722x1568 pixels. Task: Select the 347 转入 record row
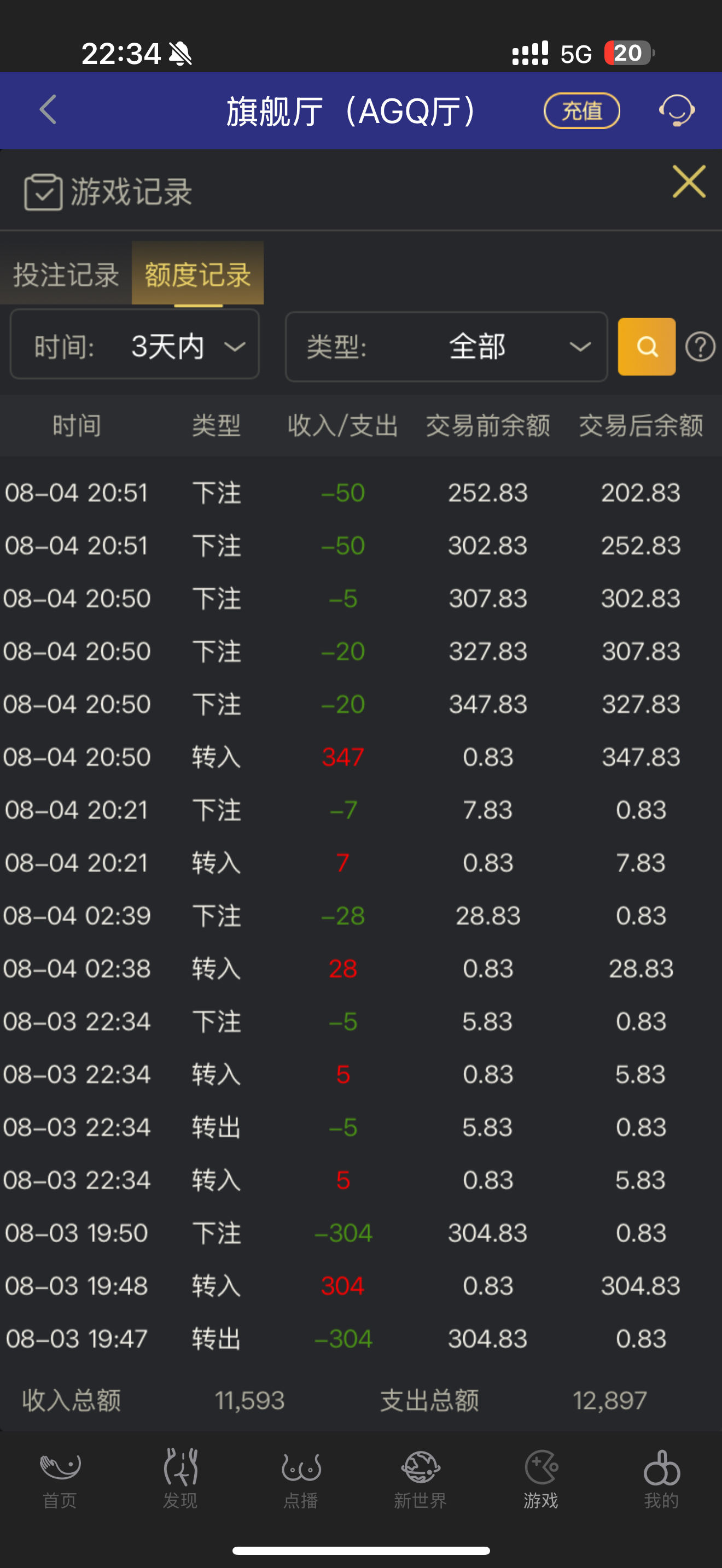click(x=361, y=757)
